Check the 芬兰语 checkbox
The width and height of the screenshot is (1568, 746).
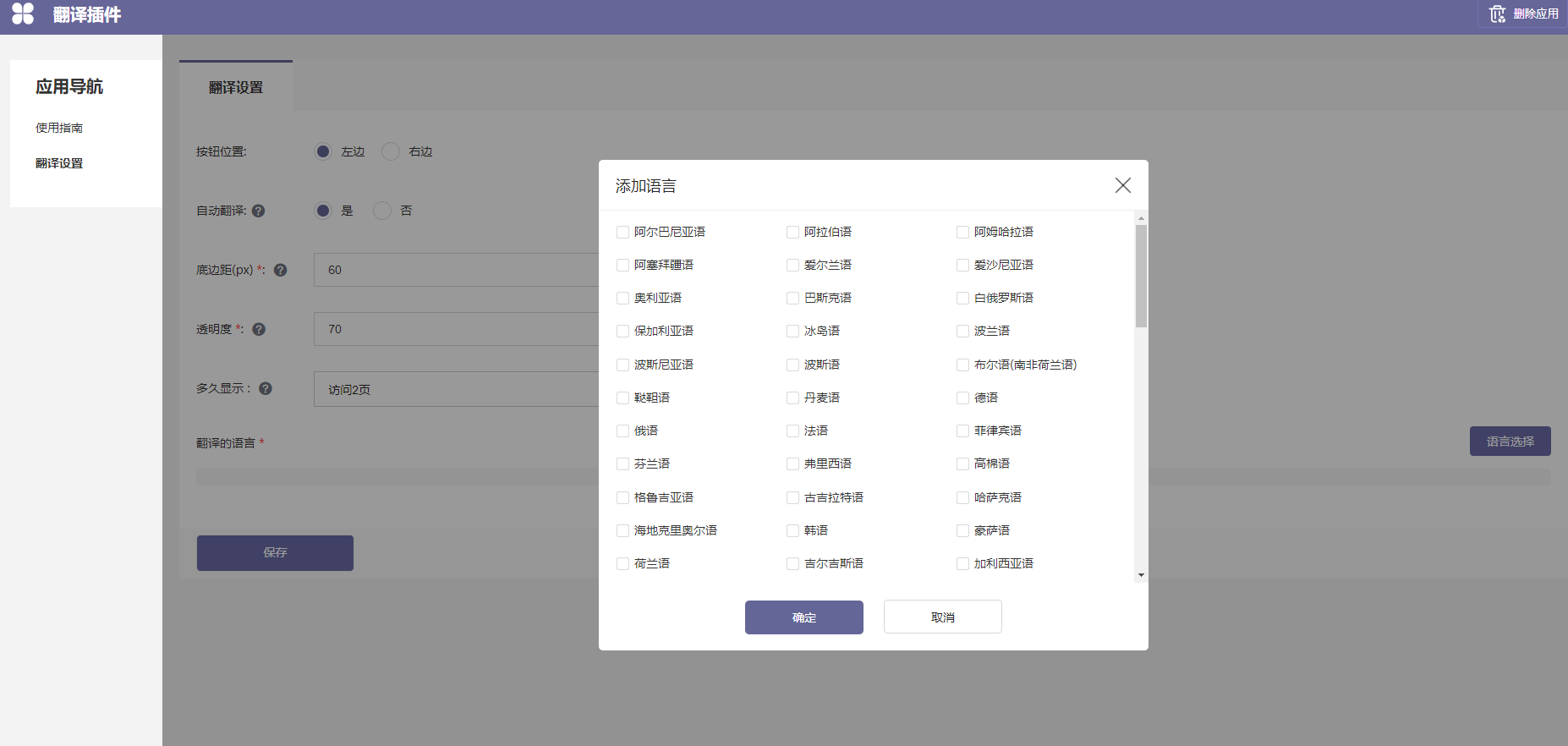click(x=622, y=464)
